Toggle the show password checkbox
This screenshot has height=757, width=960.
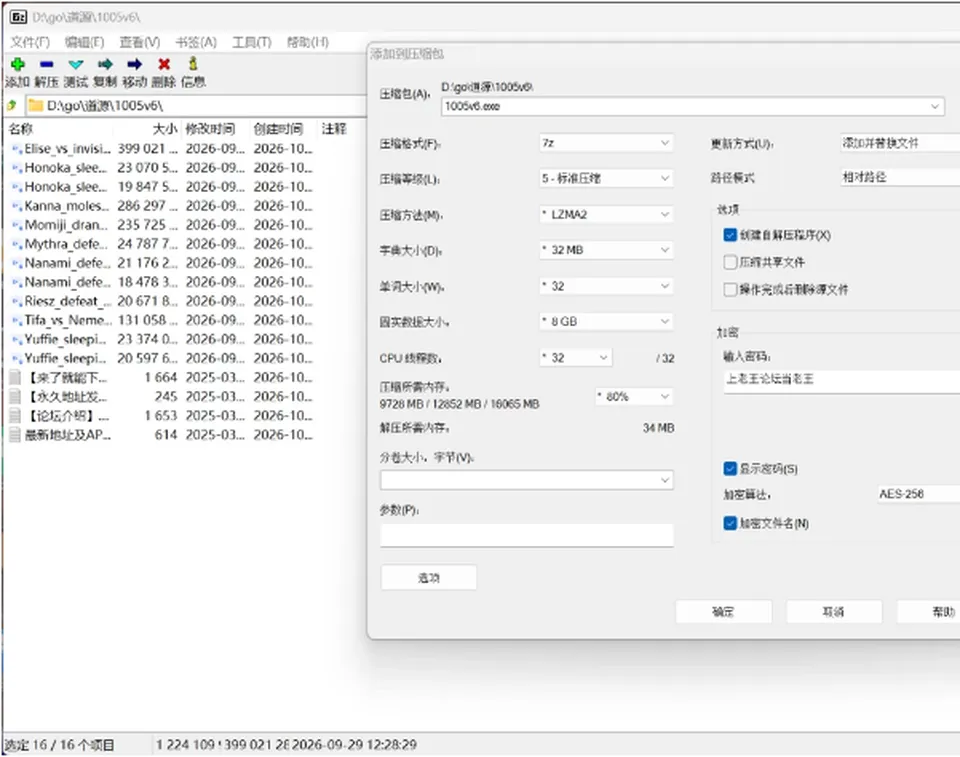click(x=730, y=469)
